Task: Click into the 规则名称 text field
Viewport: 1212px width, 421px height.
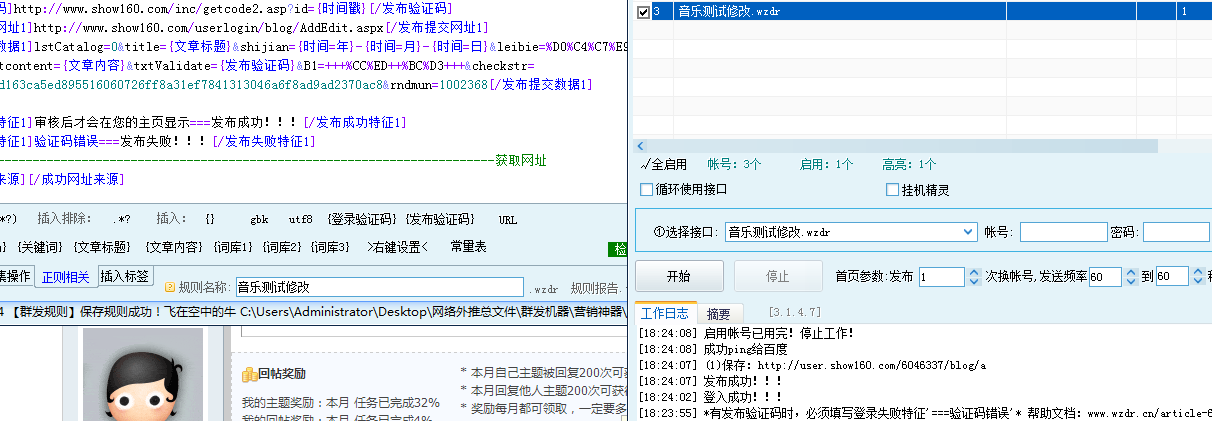Action: coord(380,287)
